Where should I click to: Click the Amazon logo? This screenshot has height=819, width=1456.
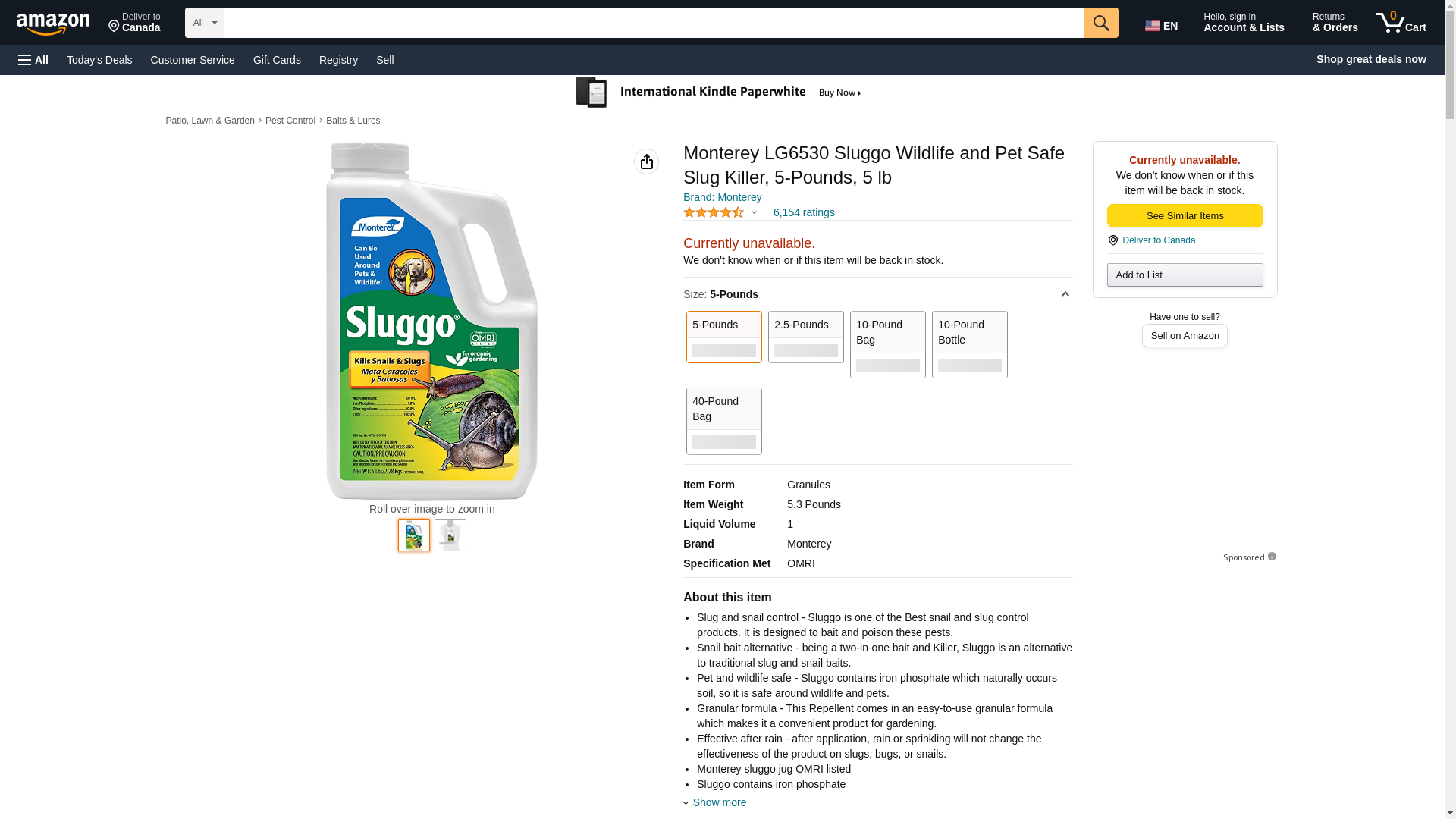click(53, 24)
